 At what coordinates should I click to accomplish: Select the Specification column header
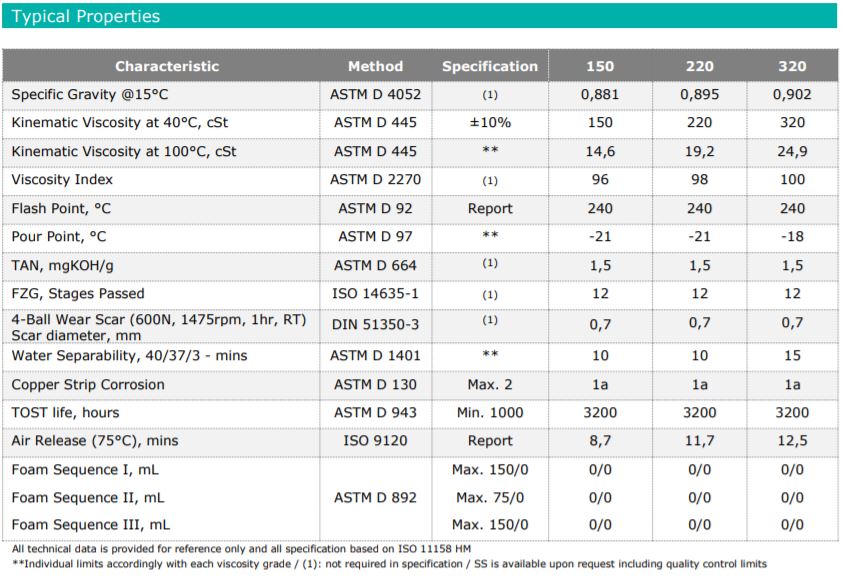490,66
